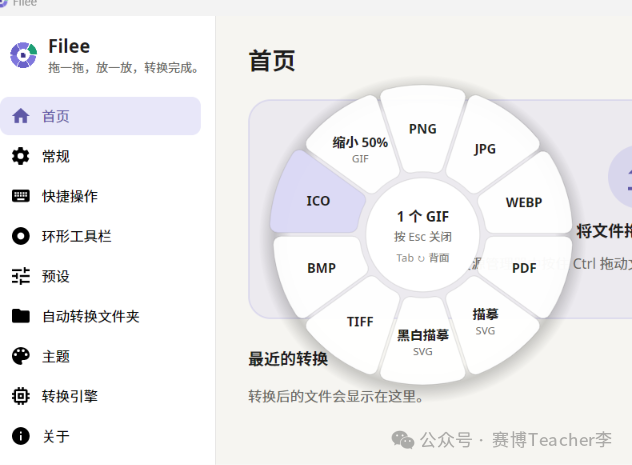
Task: Choose TIFF in the radial menu
Action: (360, 322)
